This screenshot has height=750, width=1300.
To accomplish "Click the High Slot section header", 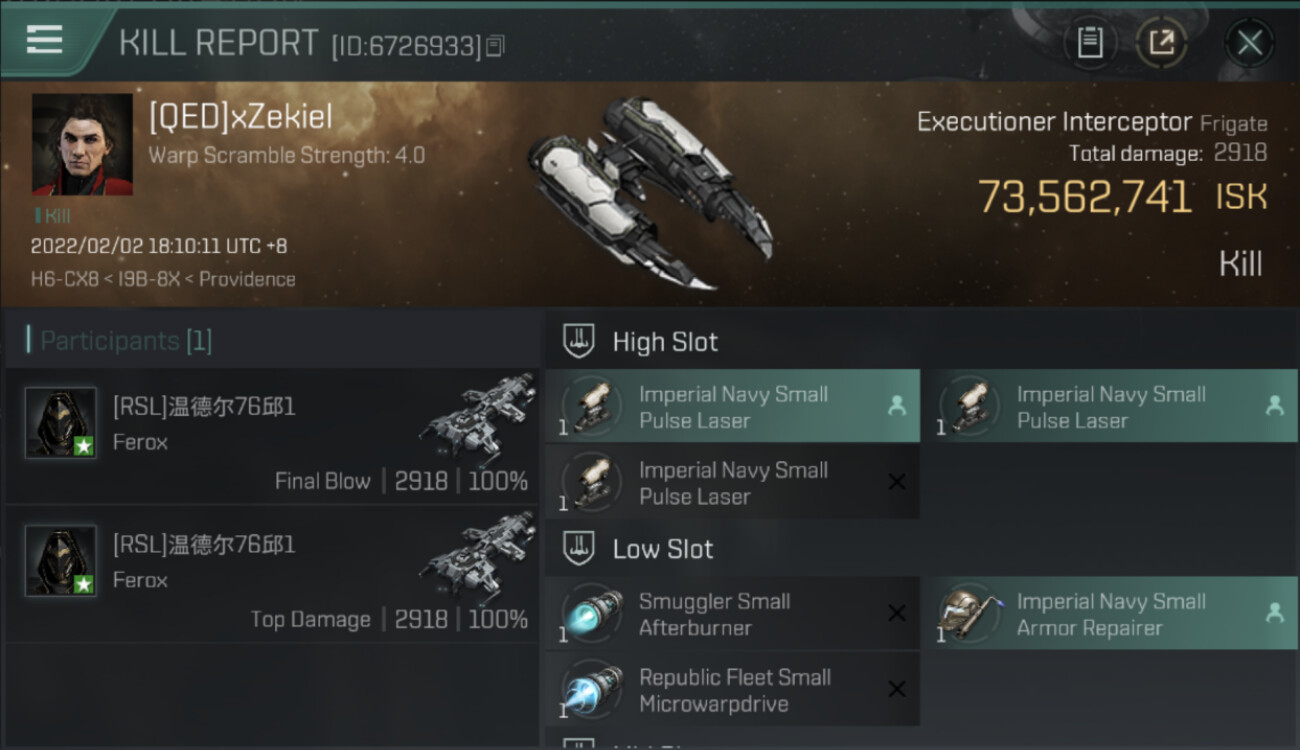I will 665,342.
